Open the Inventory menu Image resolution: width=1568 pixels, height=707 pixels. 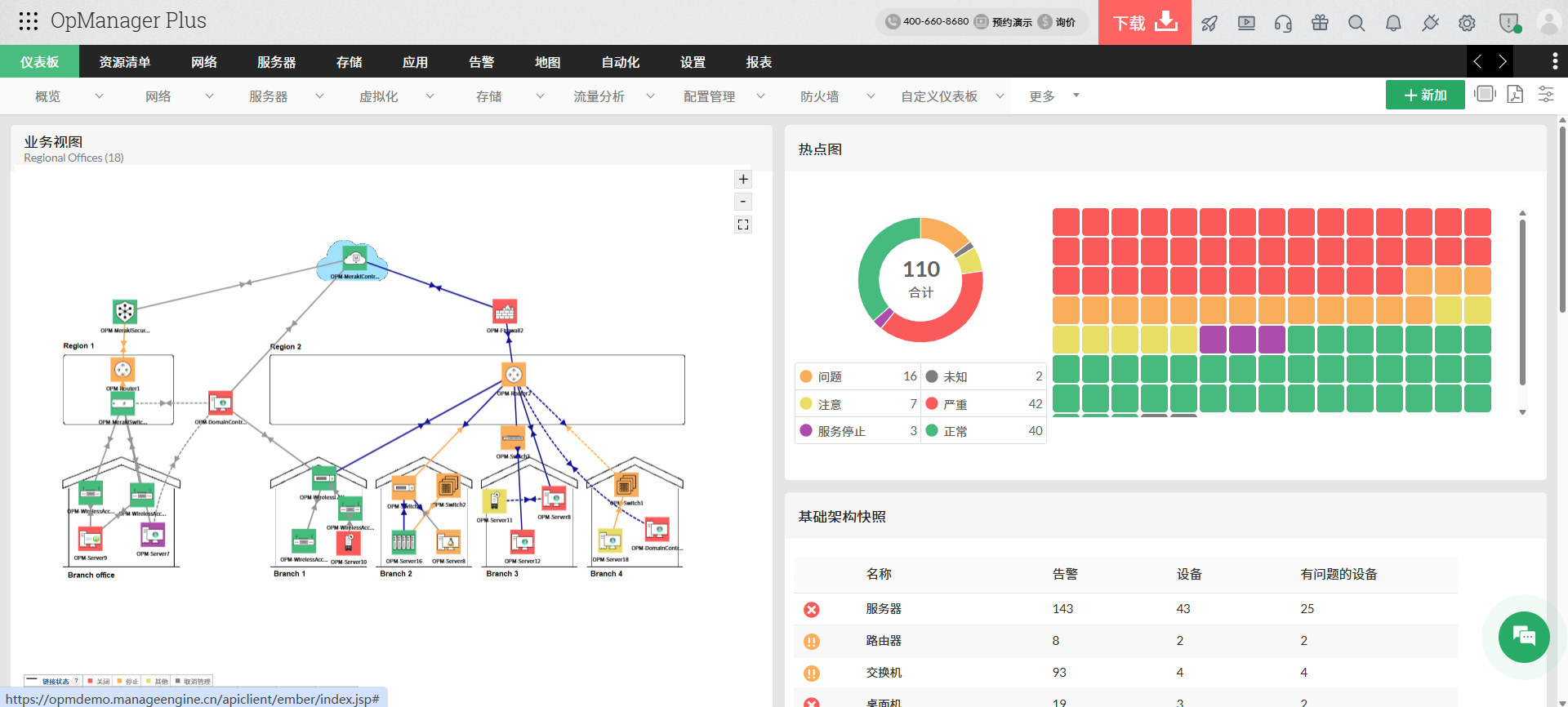125,62
